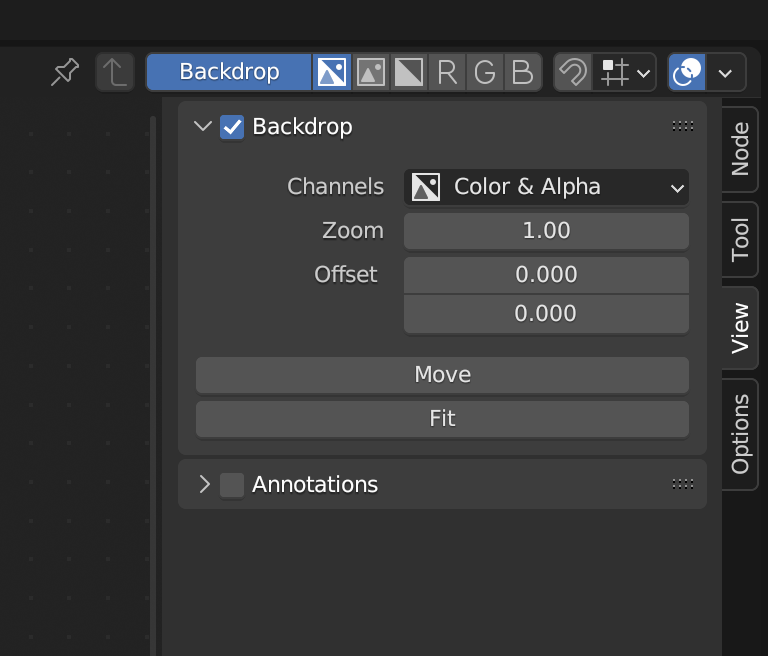The width and height of the screenshot is (768, 656).
Task: Click the Offset label
Action: click(x=346, y=274)
